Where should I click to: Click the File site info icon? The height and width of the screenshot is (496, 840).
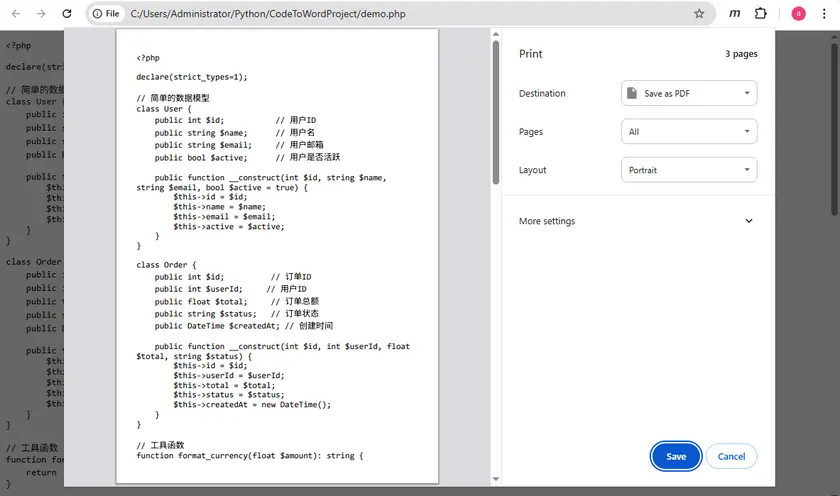coord(106,14)
